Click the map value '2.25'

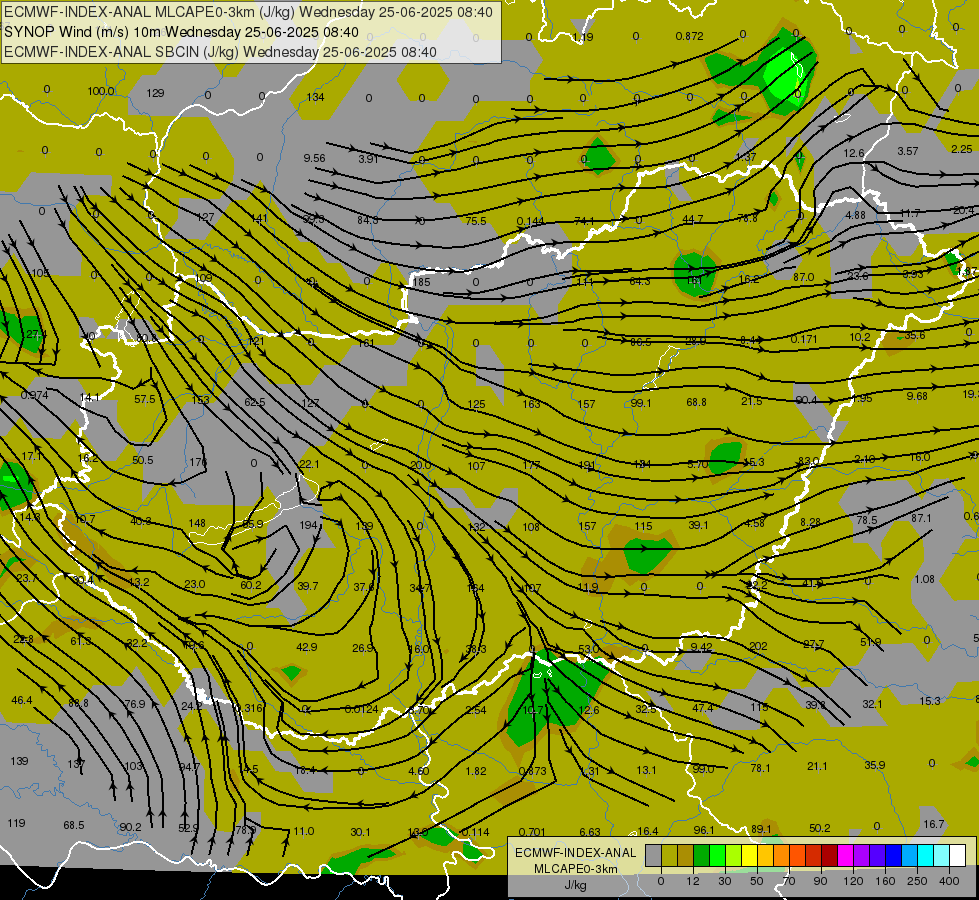[x=962, y=149]
